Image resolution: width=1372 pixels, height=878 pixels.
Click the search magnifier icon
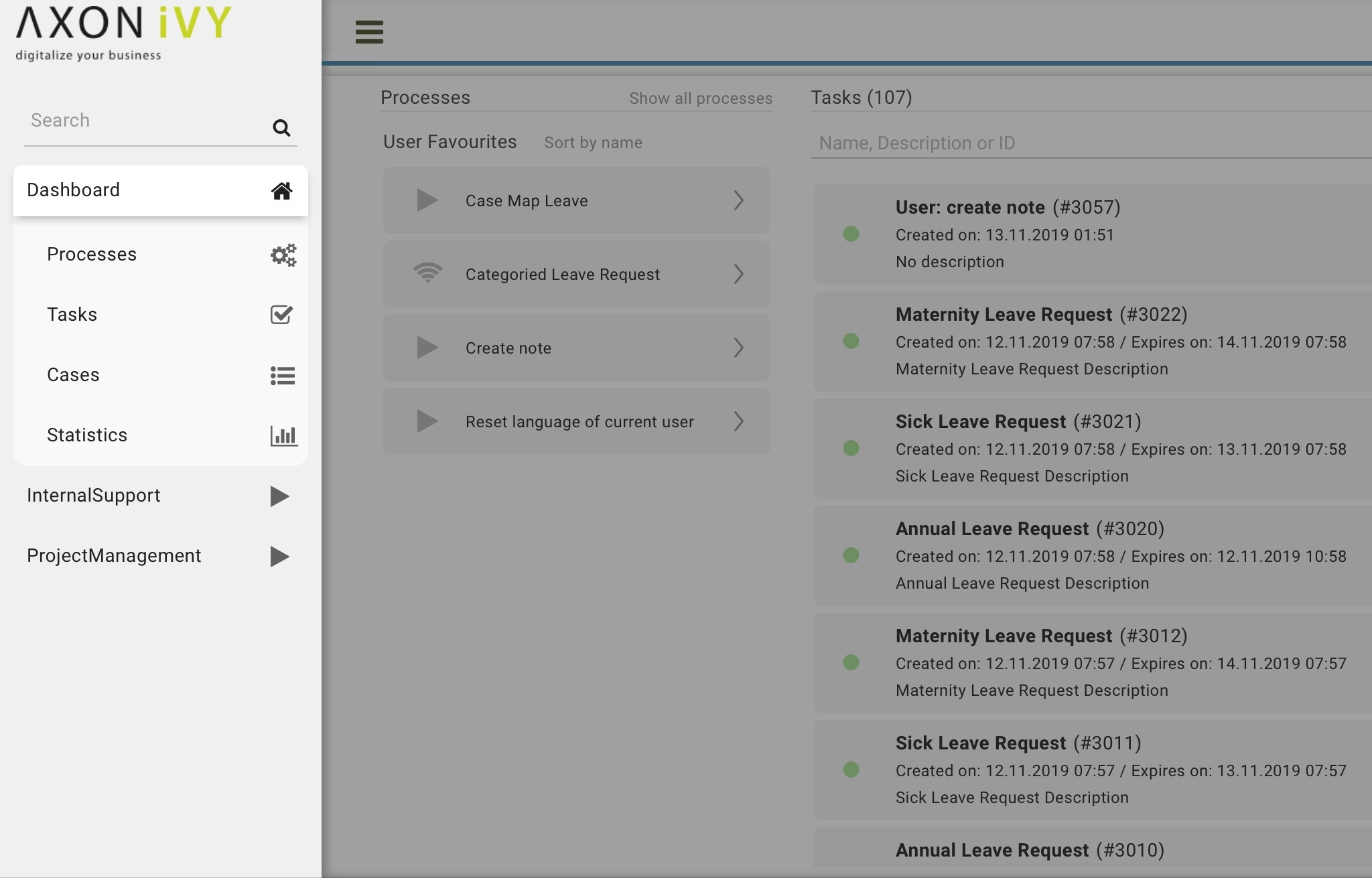[281, 127]
